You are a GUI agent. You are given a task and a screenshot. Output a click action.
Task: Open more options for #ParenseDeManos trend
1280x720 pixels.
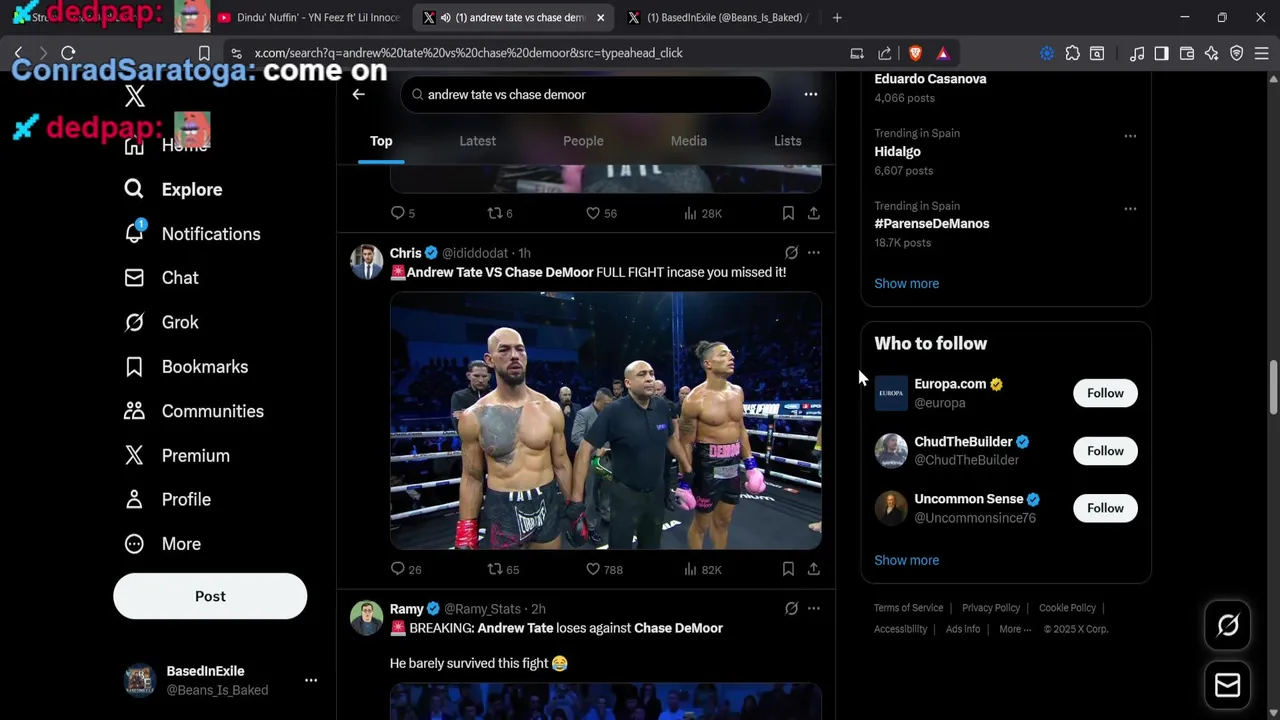click(1130, 209)
